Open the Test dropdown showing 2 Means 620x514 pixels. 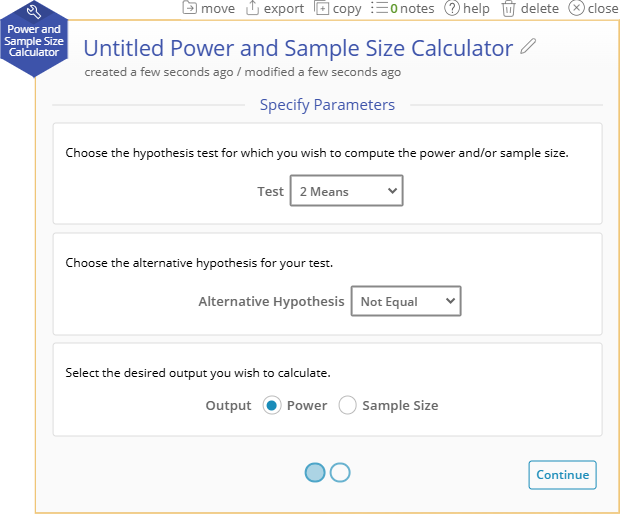(x=346, y=191)
